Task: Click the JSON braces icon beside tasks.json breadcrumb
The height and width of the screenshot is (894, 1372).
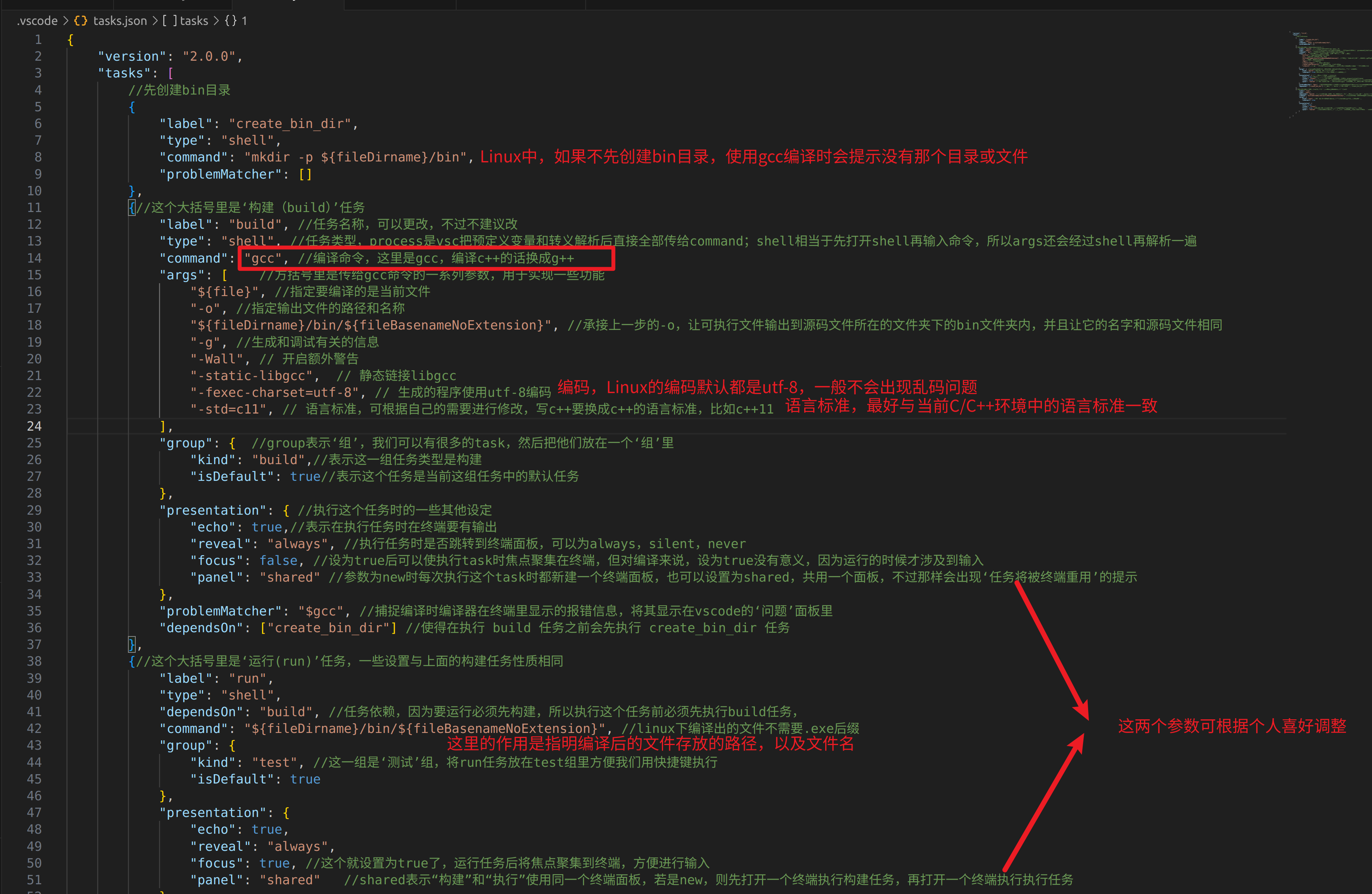Action: point(81,21)
